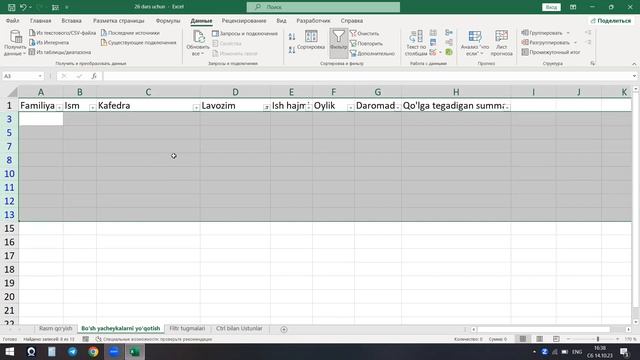Click Промежуточный итог (Subtotal)
This screenshot has width=640, height=360.
(551, 52)
